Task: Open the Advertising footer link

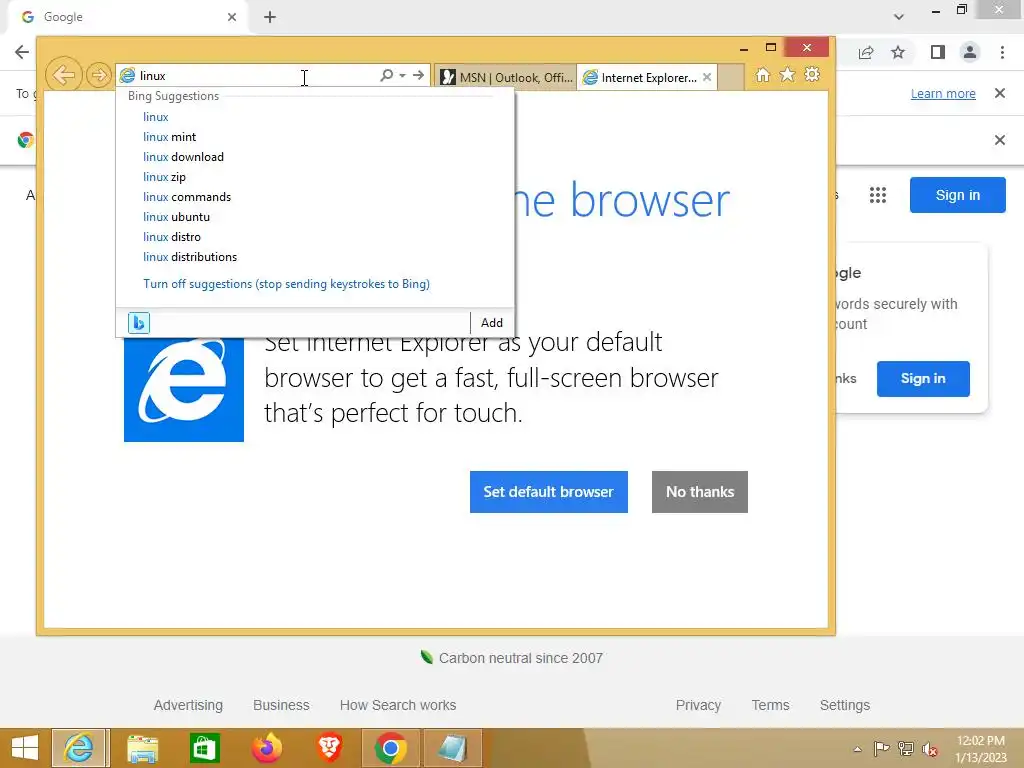Action: pyautogui.click(x=188, y=705)
